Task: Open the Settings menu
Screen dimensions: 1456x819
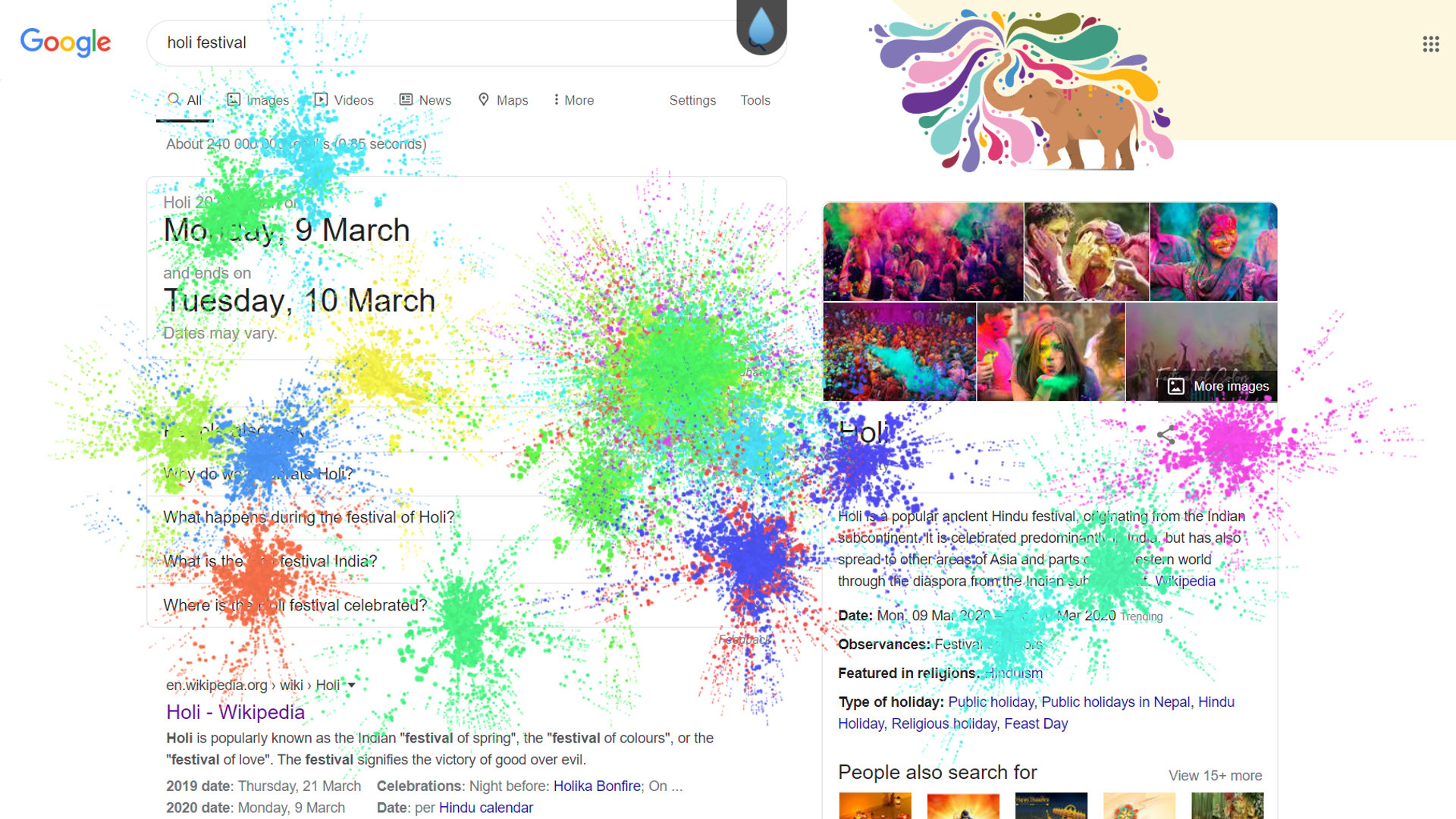Action: pos(692,100)
